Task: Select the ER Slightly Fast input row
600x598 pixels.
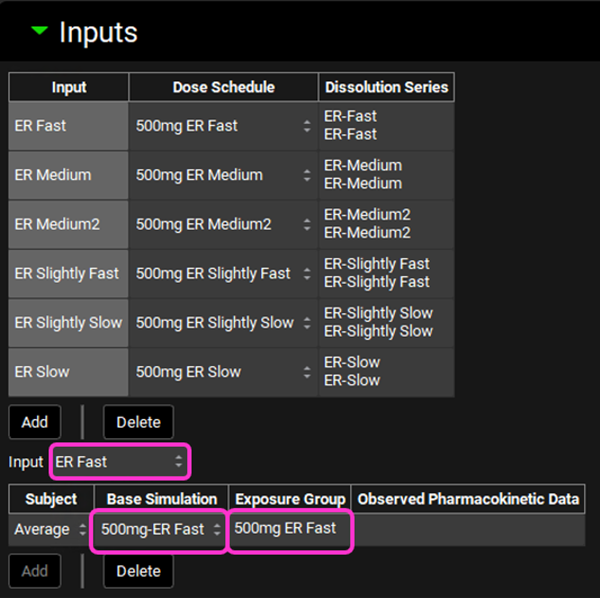Action: tap(68, 273)
